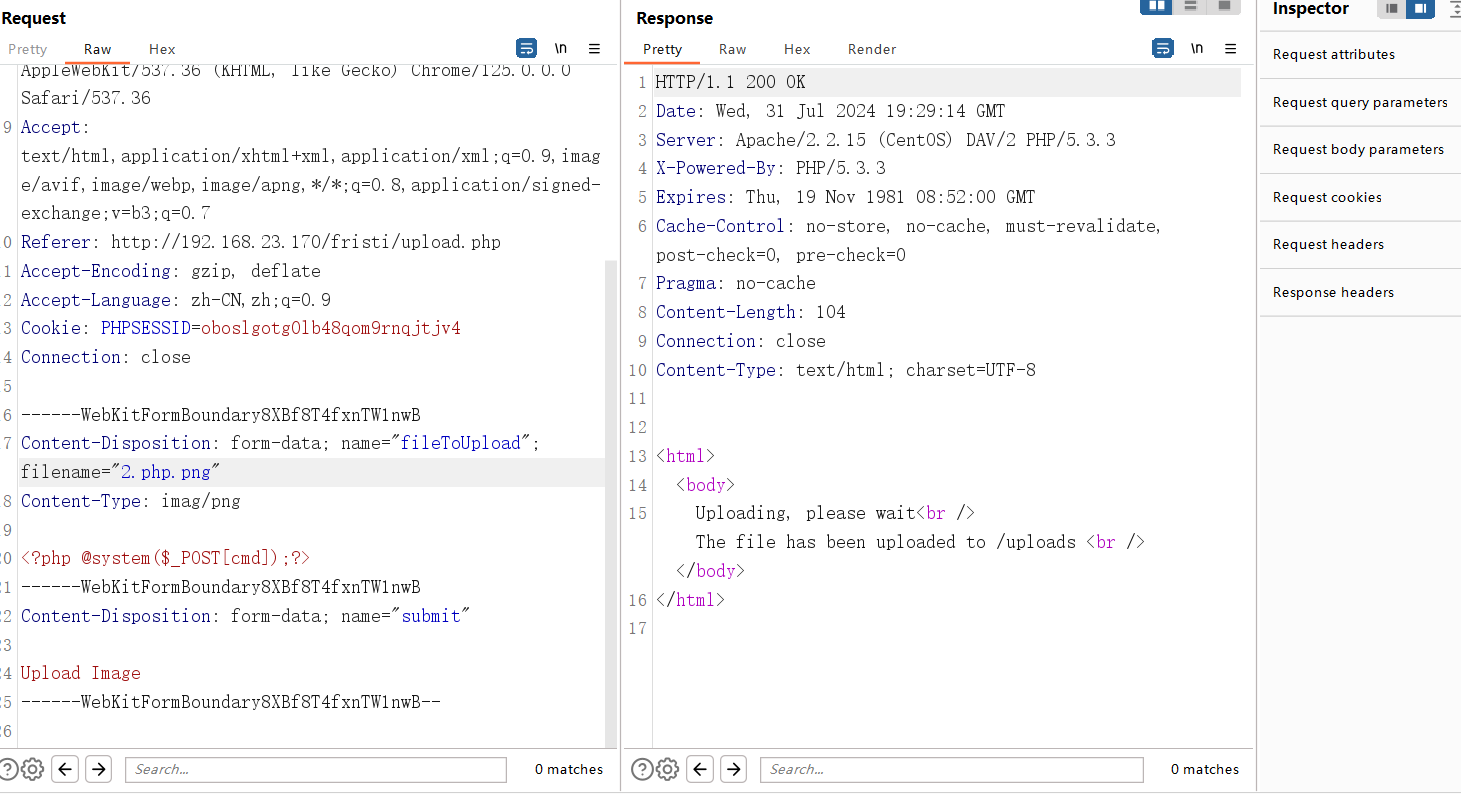The height and width of the screenshot is (794, 1461).
Task: Click "The file has been uploaded to /uploads" text
Action: click(886, 542)
